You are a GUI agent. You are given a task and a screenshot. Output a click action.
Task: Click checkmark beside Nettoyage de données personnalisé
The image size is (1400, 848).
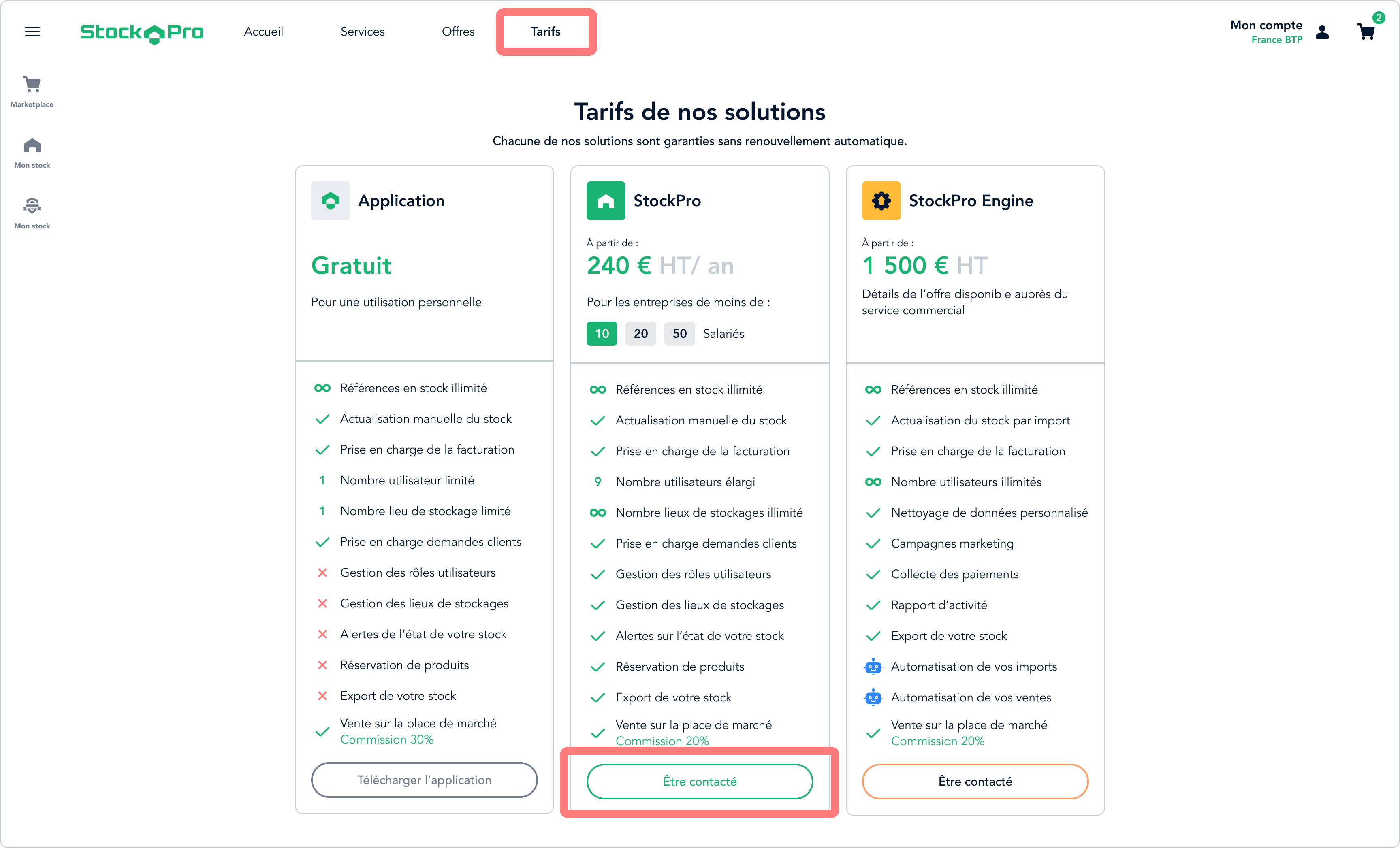873,513
